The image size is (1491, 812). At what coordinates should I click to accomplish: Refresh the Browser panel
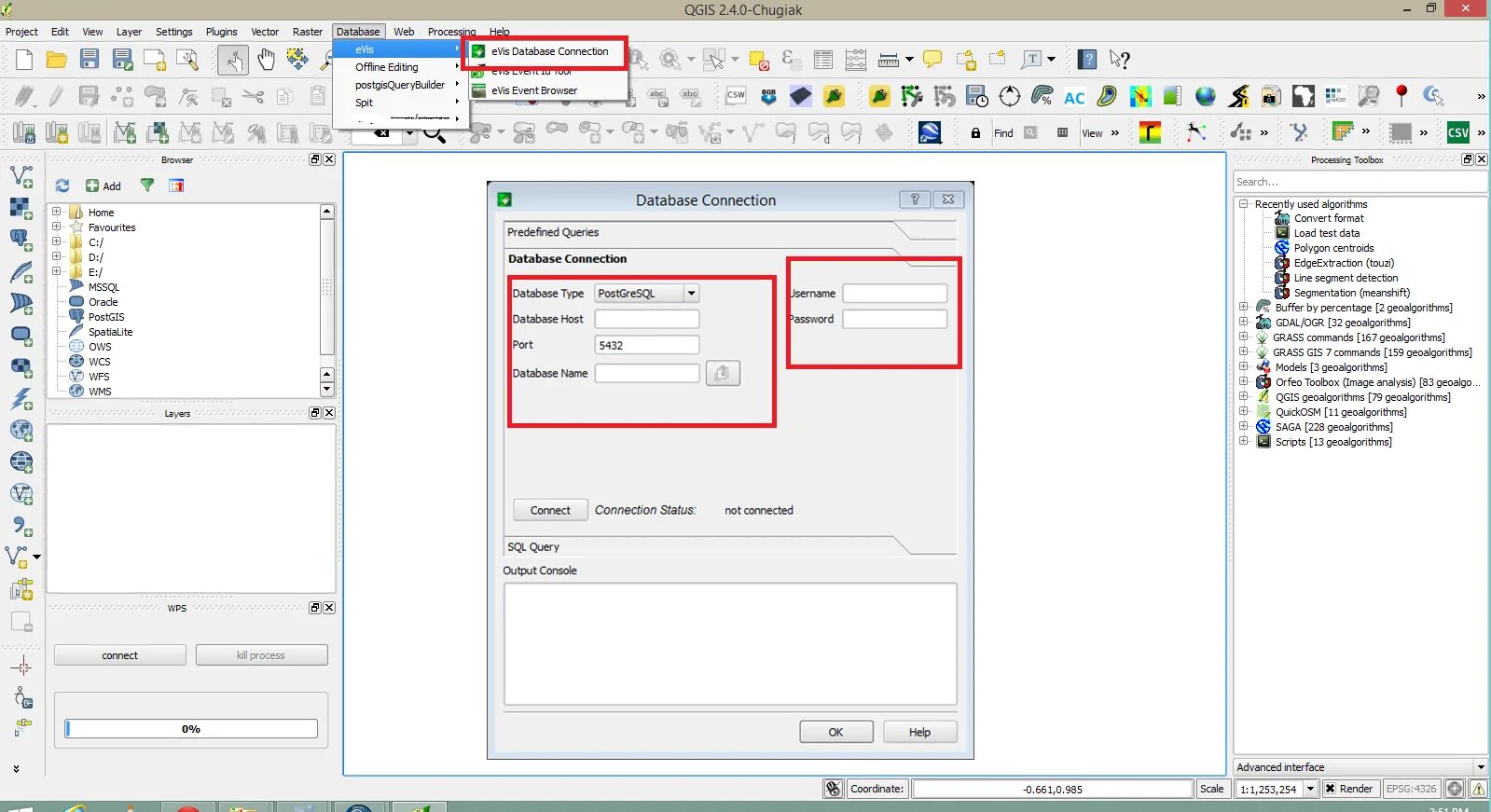click(62, 186)
